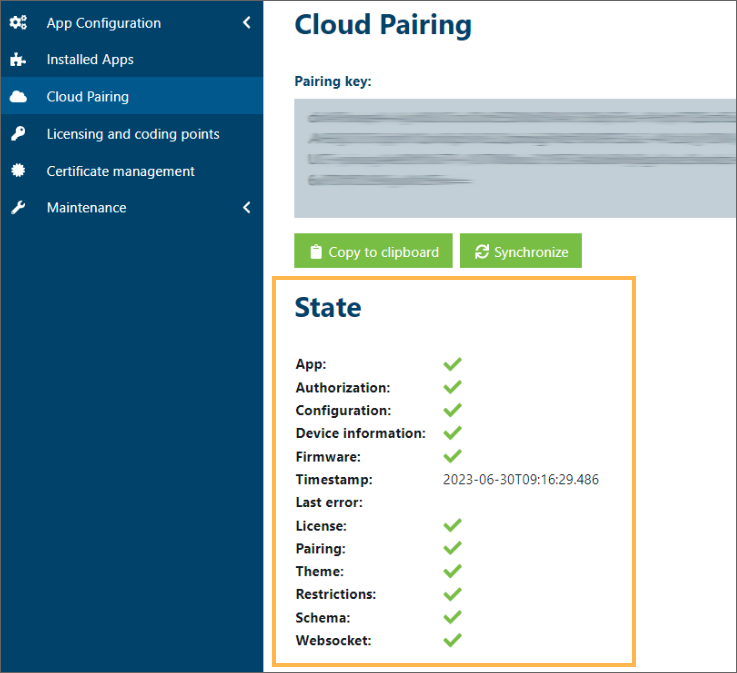Click the timestamp value 2023-06-30T09:16:29.486

(x=521, y=479)
